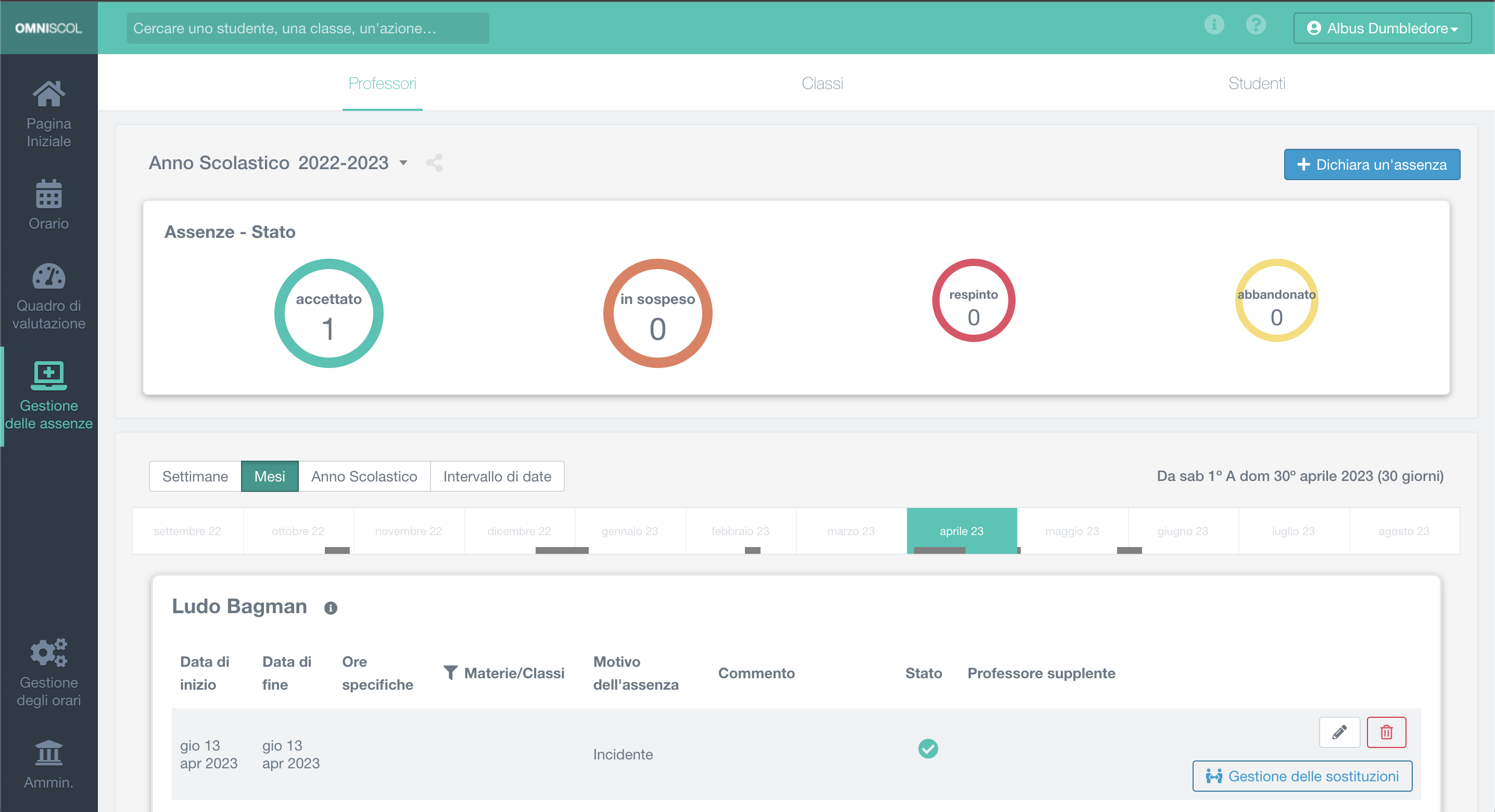The height and width of the screenshot is (812, 1495).
Task: Click the pencil edit absence icon
Action: (x=1339, y=732)
